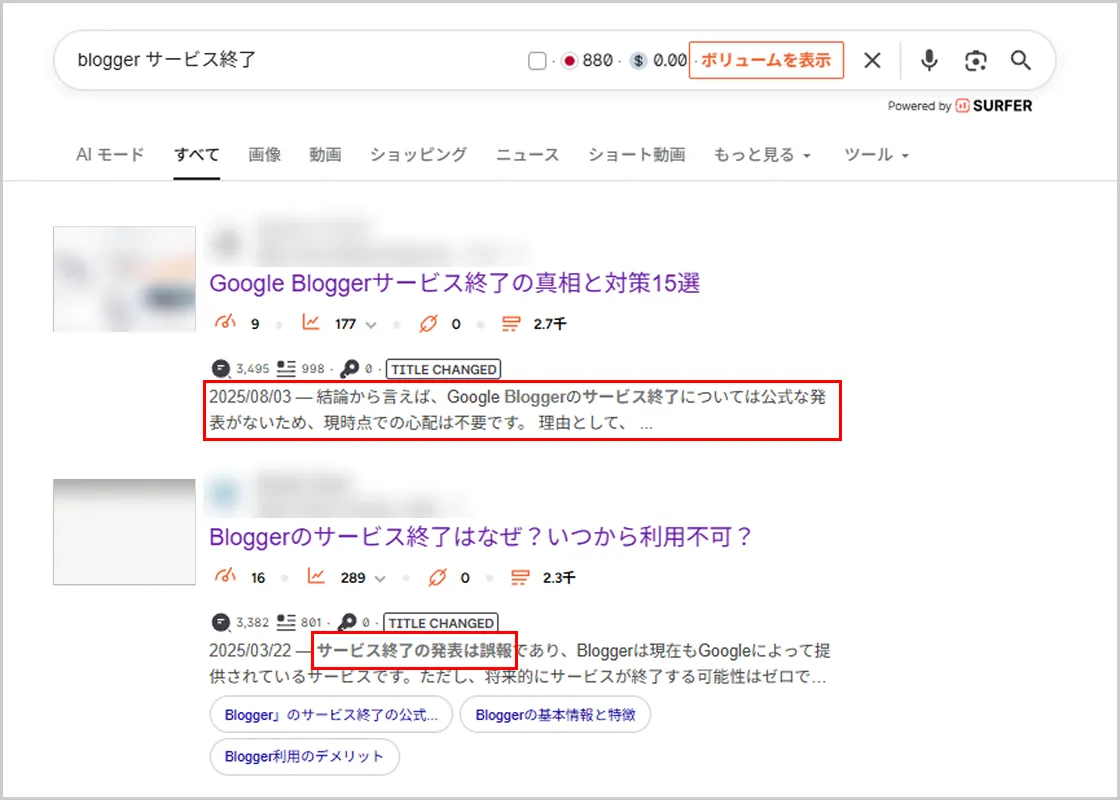Click the X icon to clear the search query
The width and height of the screenshot is (1120, 800).
[x=871, y=61]
